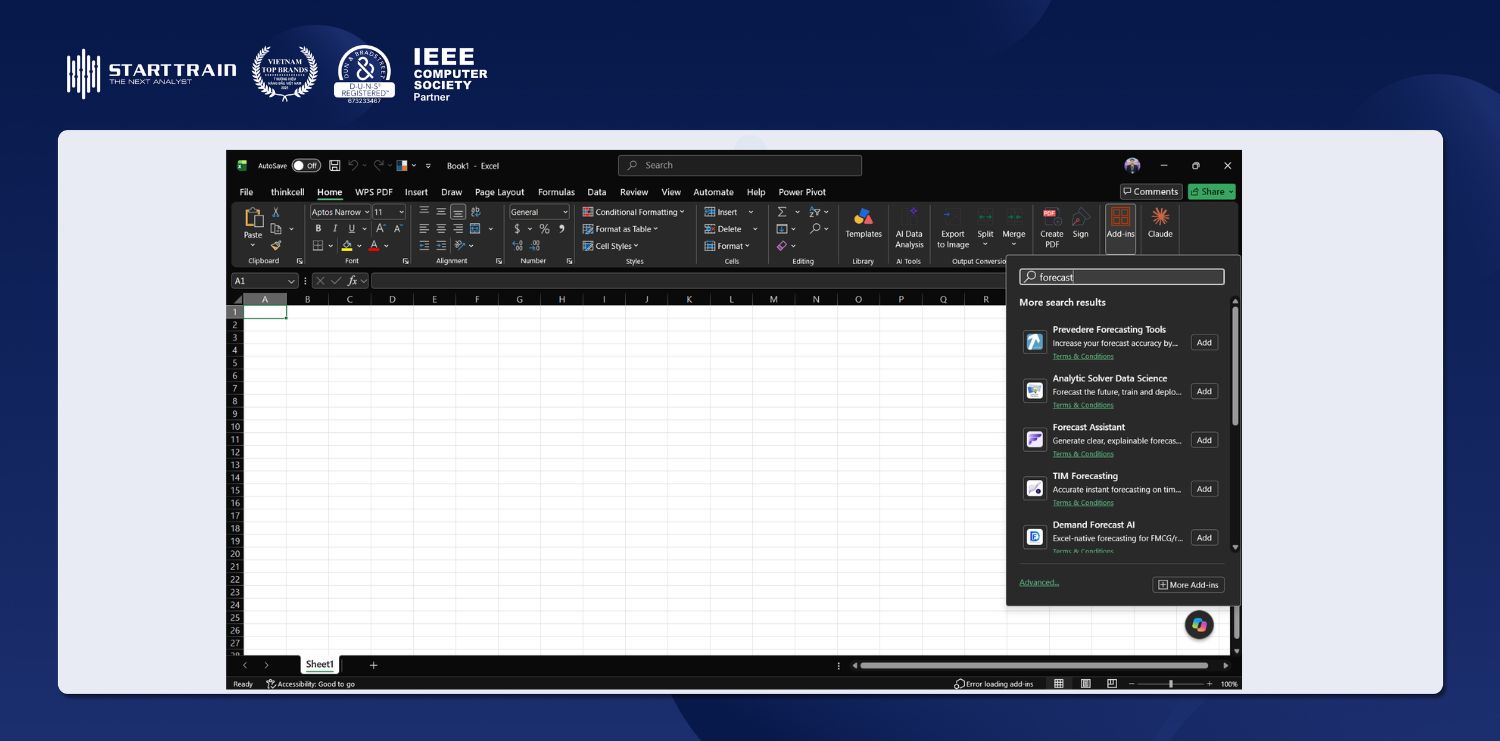The width and height of the screenshot is (1500, 741).
Task: Toggle the AutoSave switch
Action: 306,166
